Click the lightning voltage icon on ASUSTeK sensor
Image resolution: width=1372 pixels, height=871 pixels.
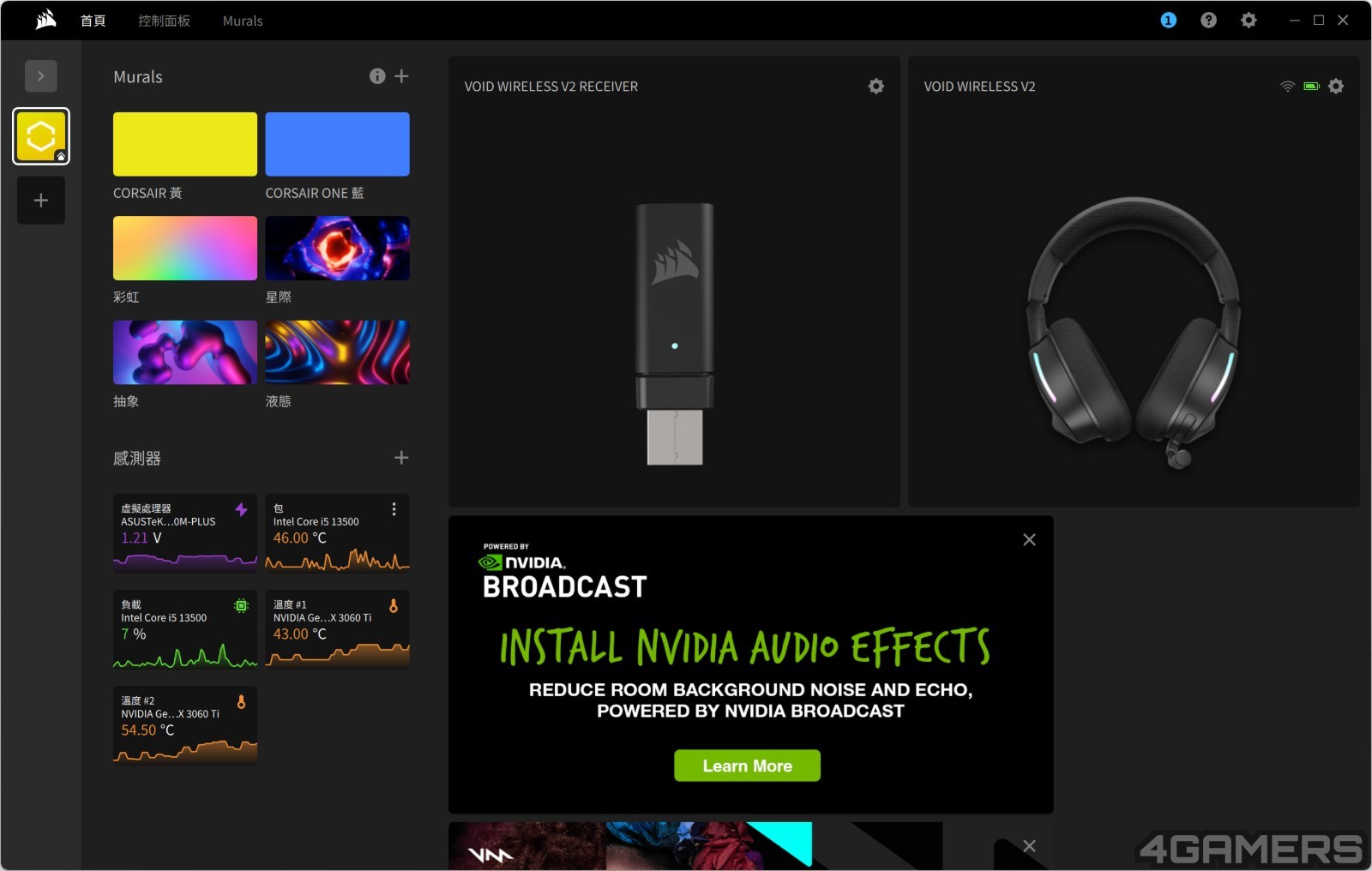242,509
